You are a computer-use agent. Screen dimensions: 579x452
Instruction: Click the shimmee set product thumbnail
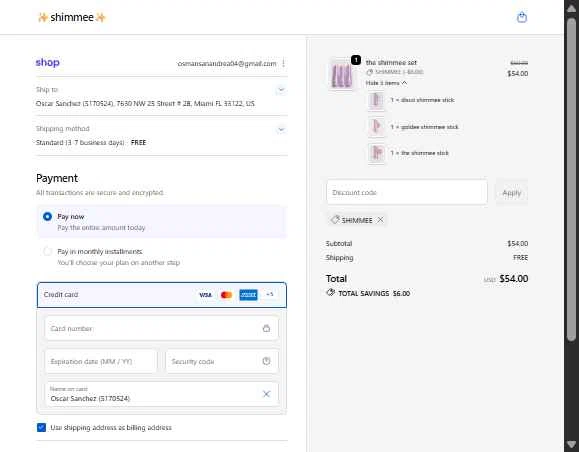pos(341,74)
